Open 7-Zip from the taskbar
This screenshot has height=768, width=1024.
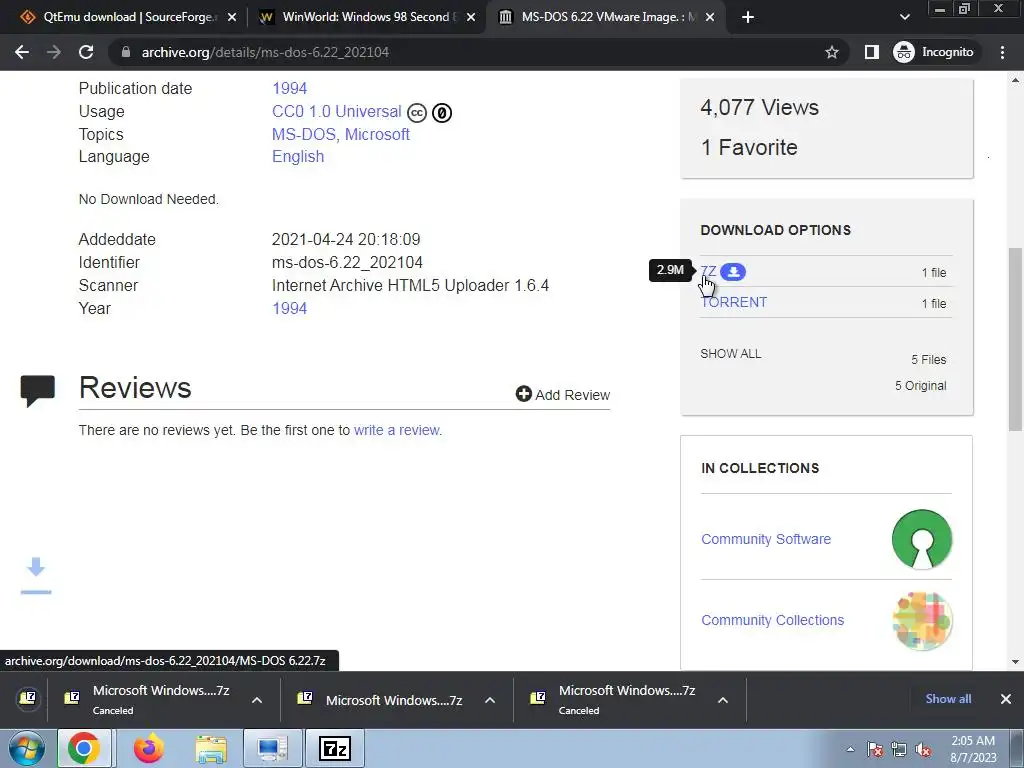pyautogui.click(x=335, y=748)
